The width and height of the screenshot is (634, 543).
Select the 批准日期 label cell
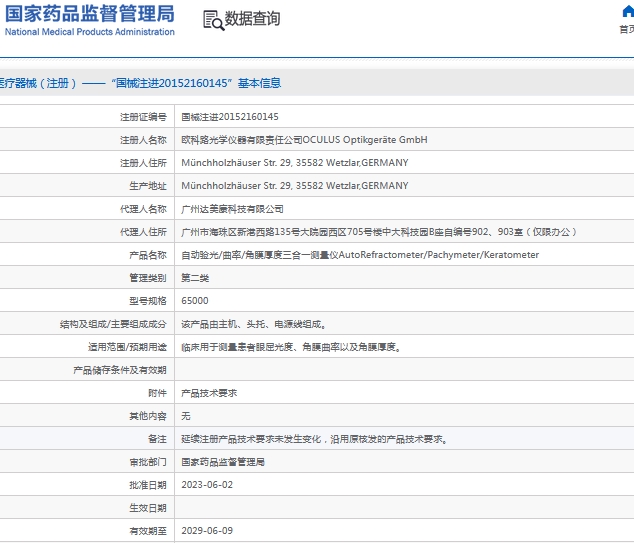(x=148, y=485)
